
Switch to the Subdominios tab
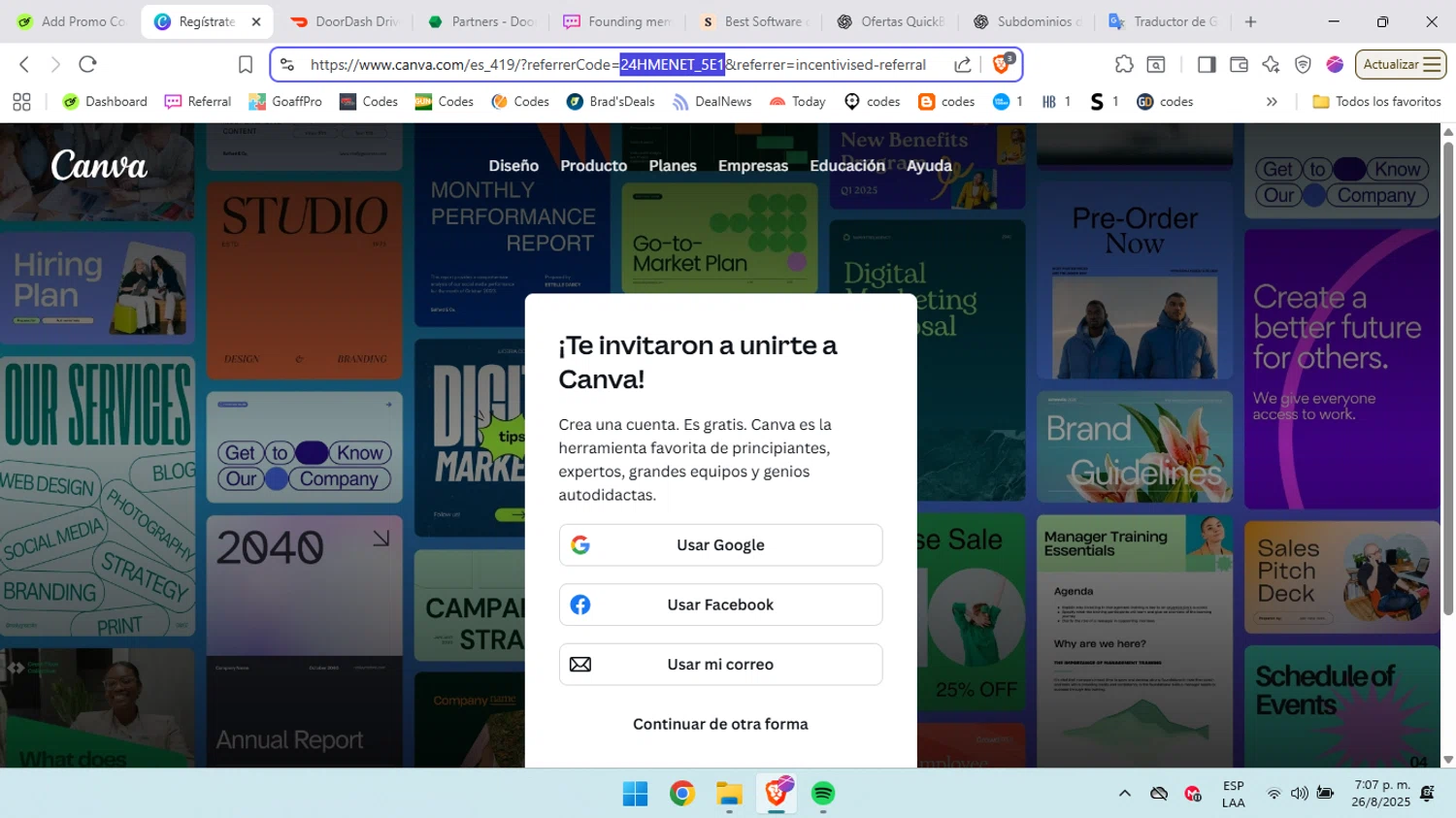click(1027, 21)
